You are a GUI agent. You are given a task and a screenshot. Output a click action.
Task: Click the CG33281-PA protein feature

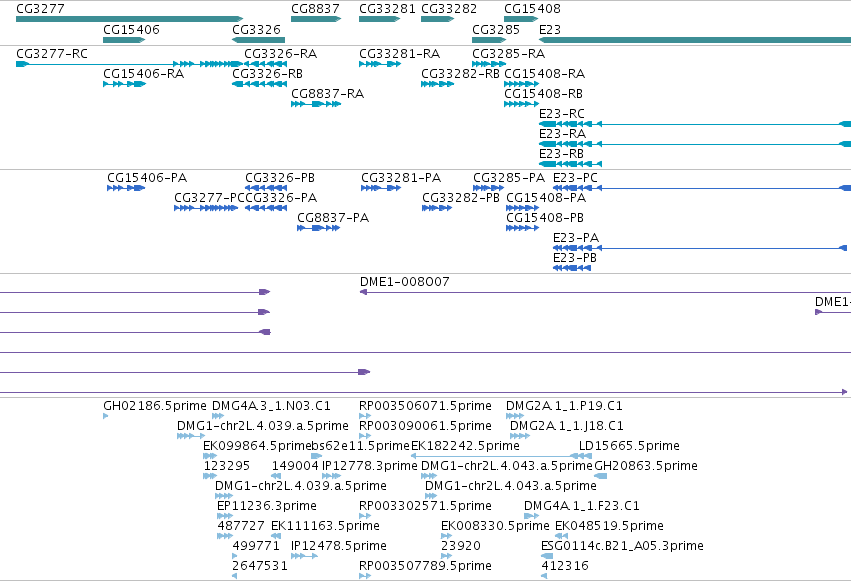(381, 188)
